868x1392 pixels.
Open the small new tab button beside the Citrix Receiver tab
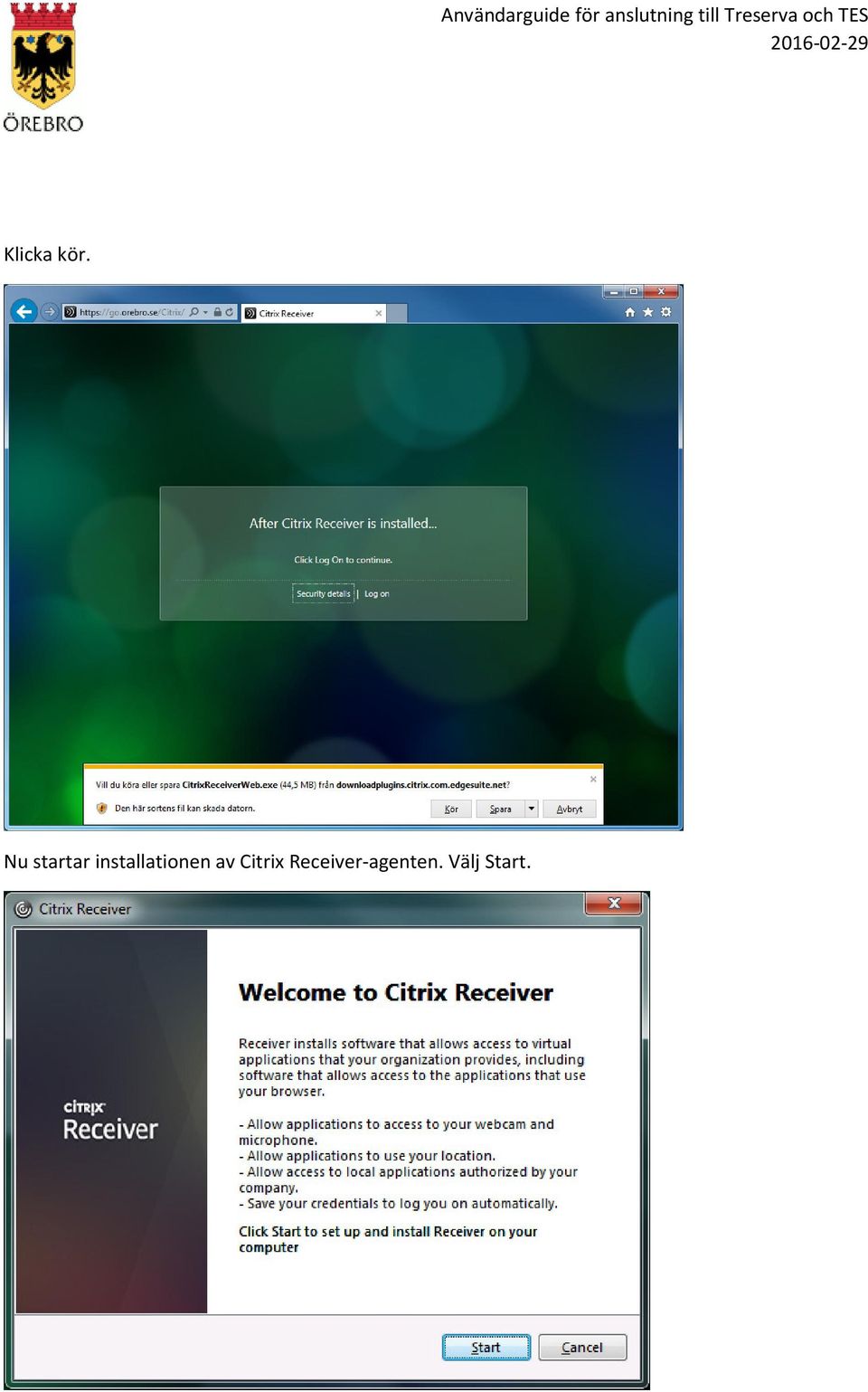[398, 313]
